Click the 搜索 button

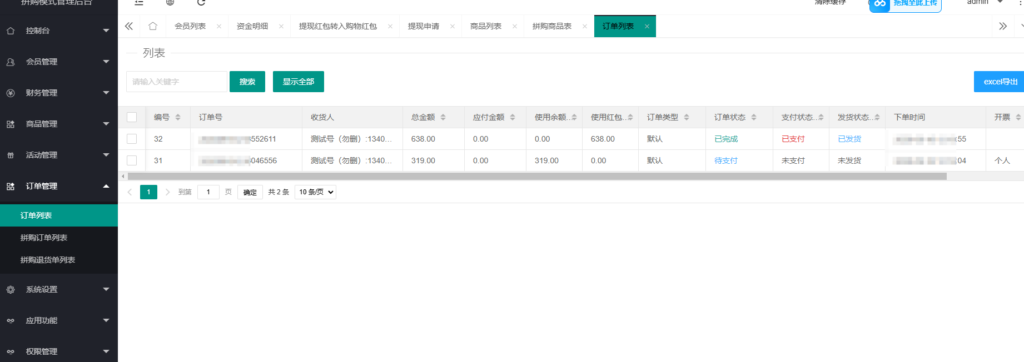point(248,82)
